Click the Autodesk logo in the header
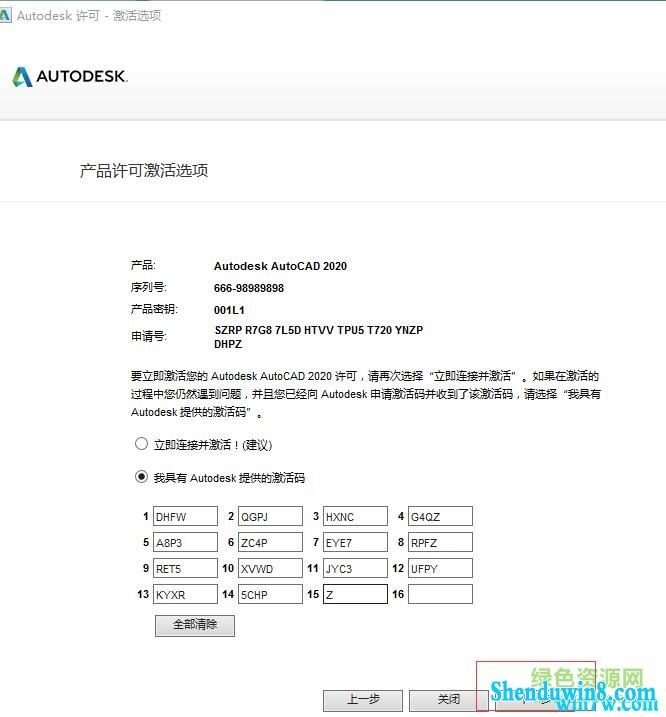The height and width of the screenshot is (717, 666). (70, 76)
